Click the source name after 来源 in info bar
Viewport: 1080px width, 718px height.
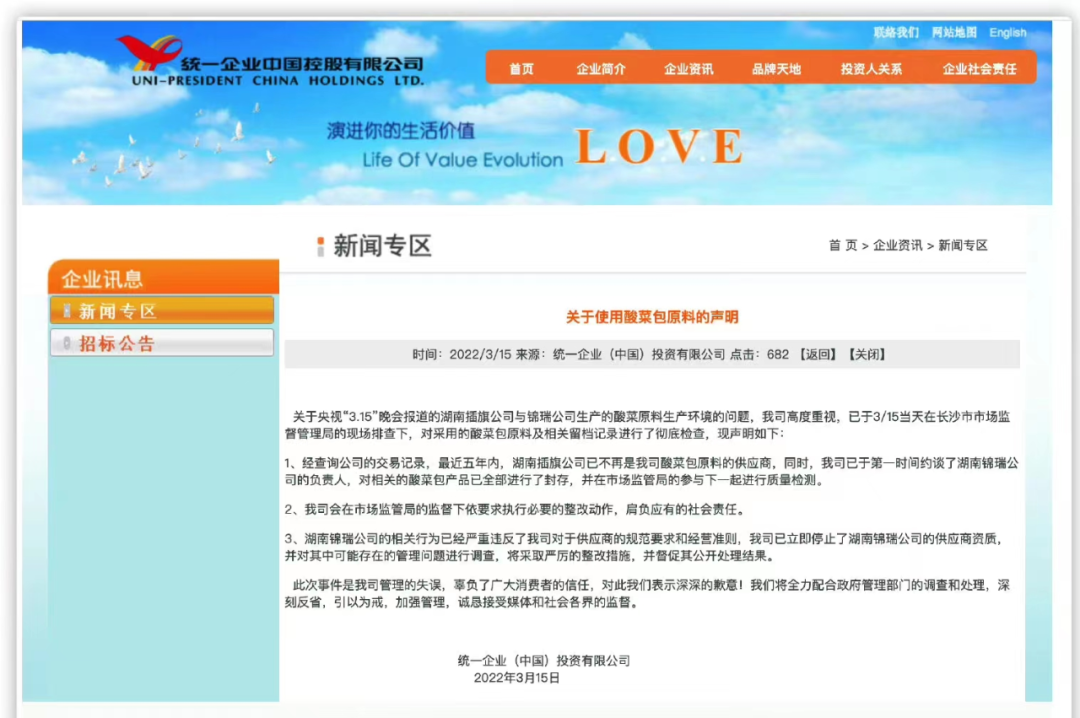click(638, 354)
